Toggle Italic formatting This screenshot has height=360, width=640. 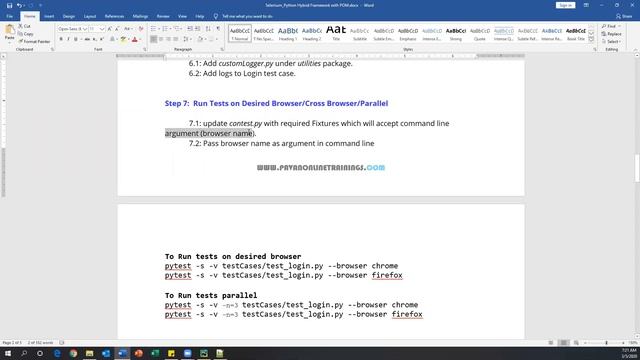68,39
